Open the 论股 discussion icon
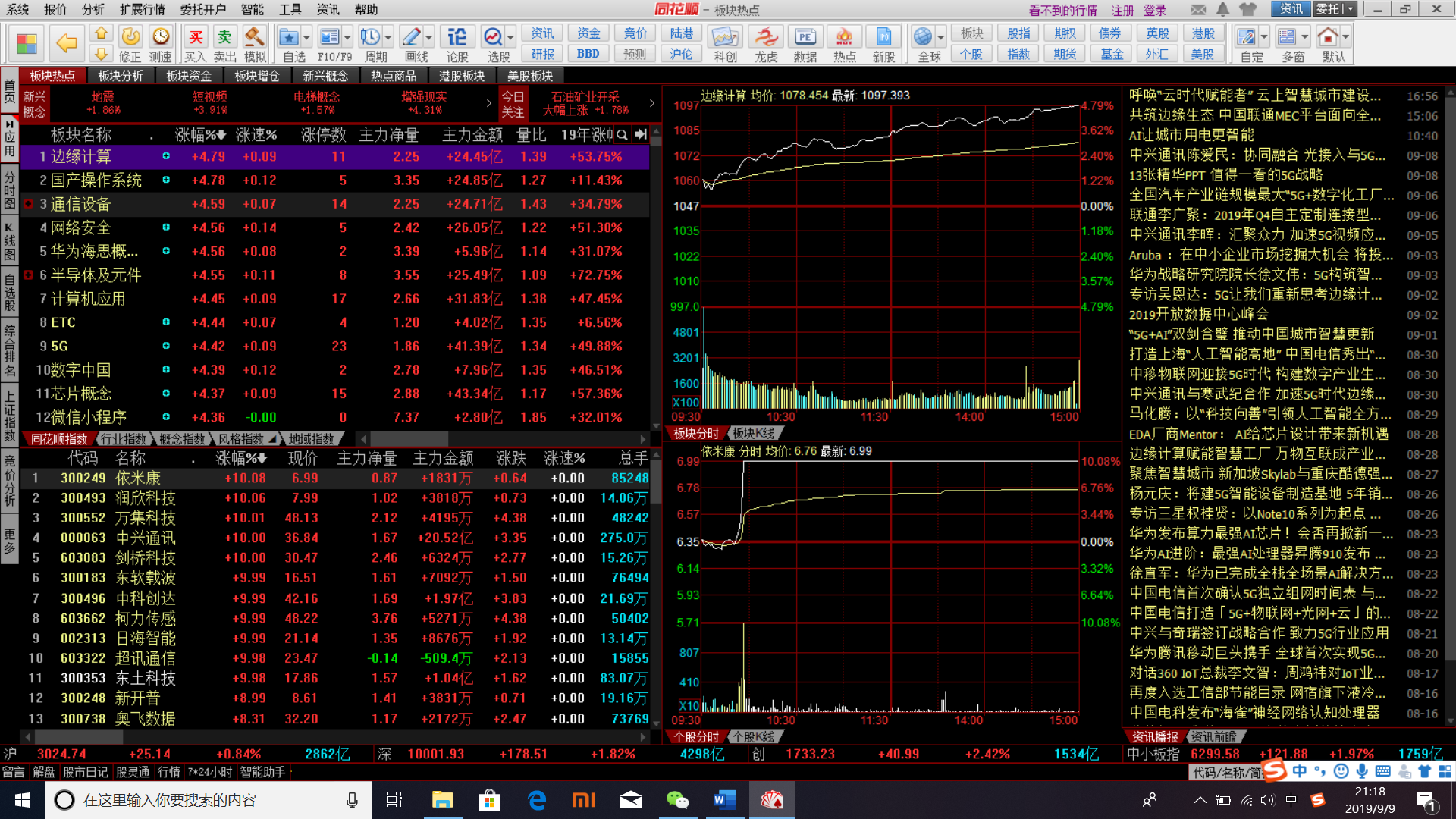 point(457,37)
